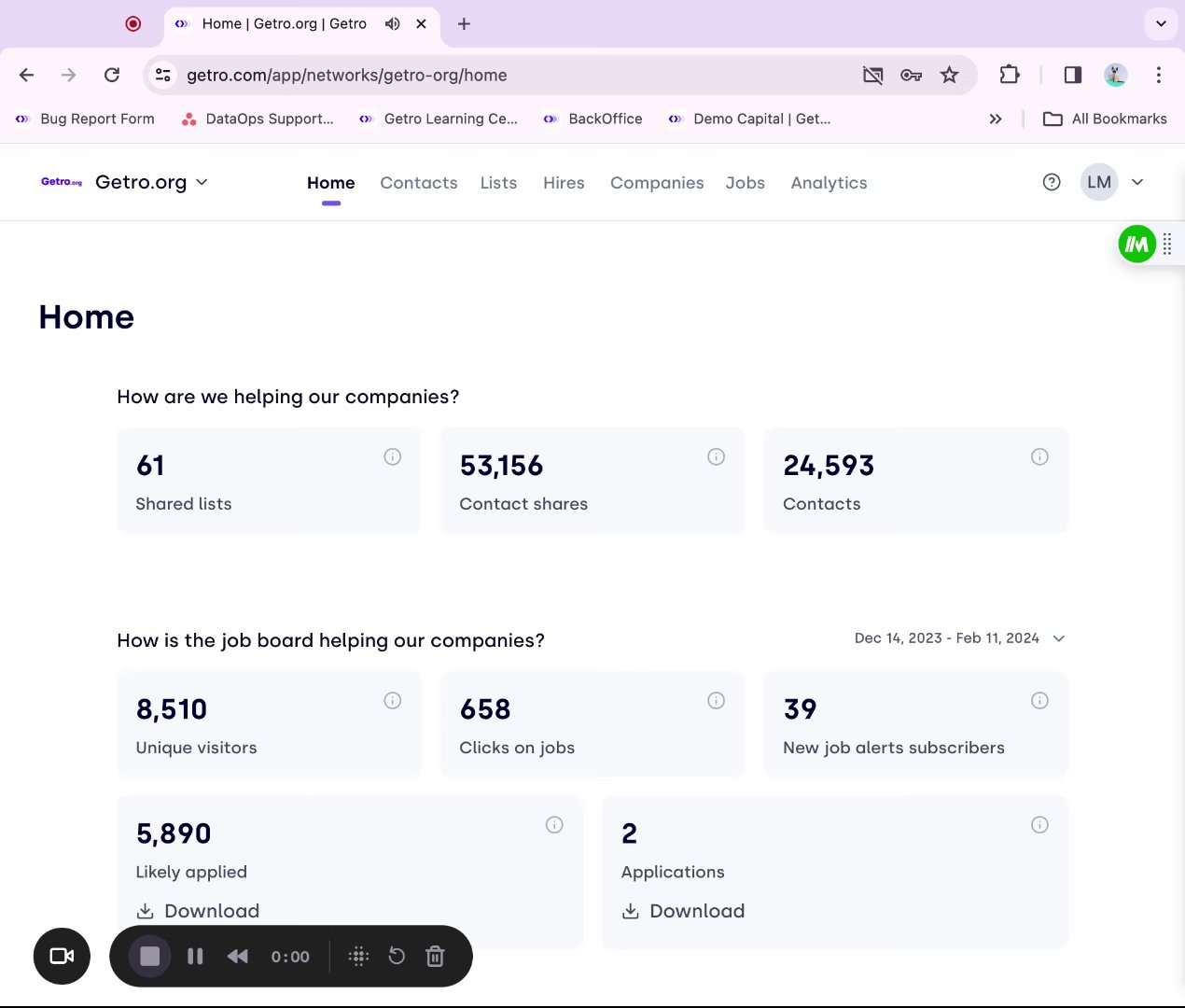Bookmark this page with the star icon
Viewport: 1185px width, 1008px height.
tap(949, 76)
